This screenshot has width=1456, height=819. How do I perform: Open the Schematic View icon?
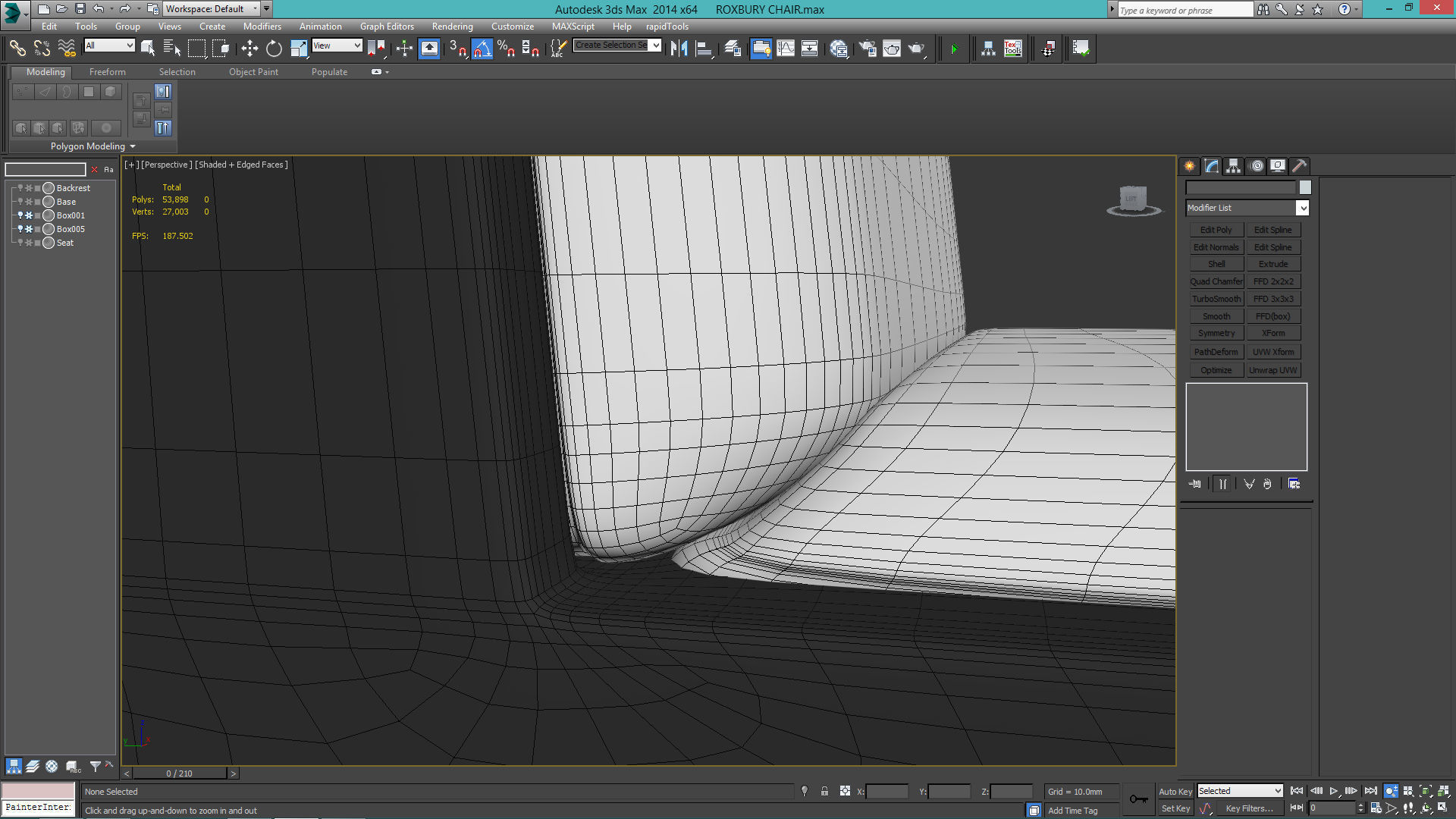809,49
